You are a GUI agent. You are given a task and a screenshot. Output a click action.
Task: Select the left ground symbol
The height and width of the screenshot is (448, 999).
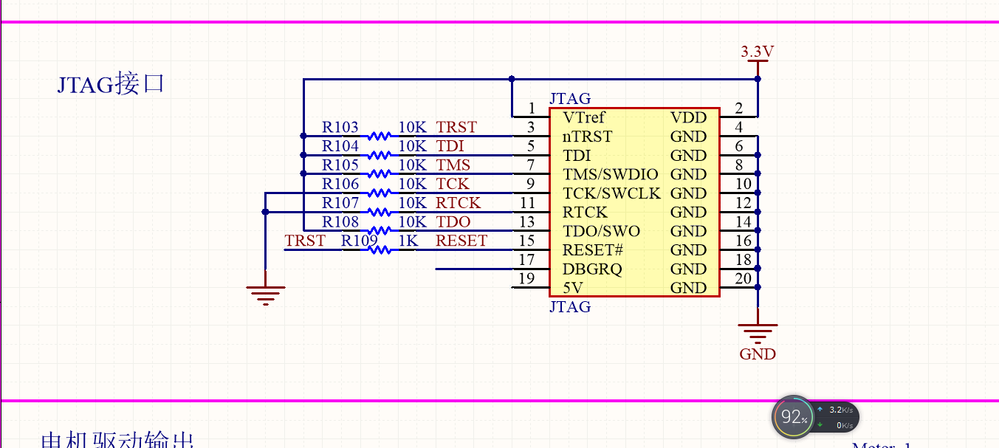(266, 296)
